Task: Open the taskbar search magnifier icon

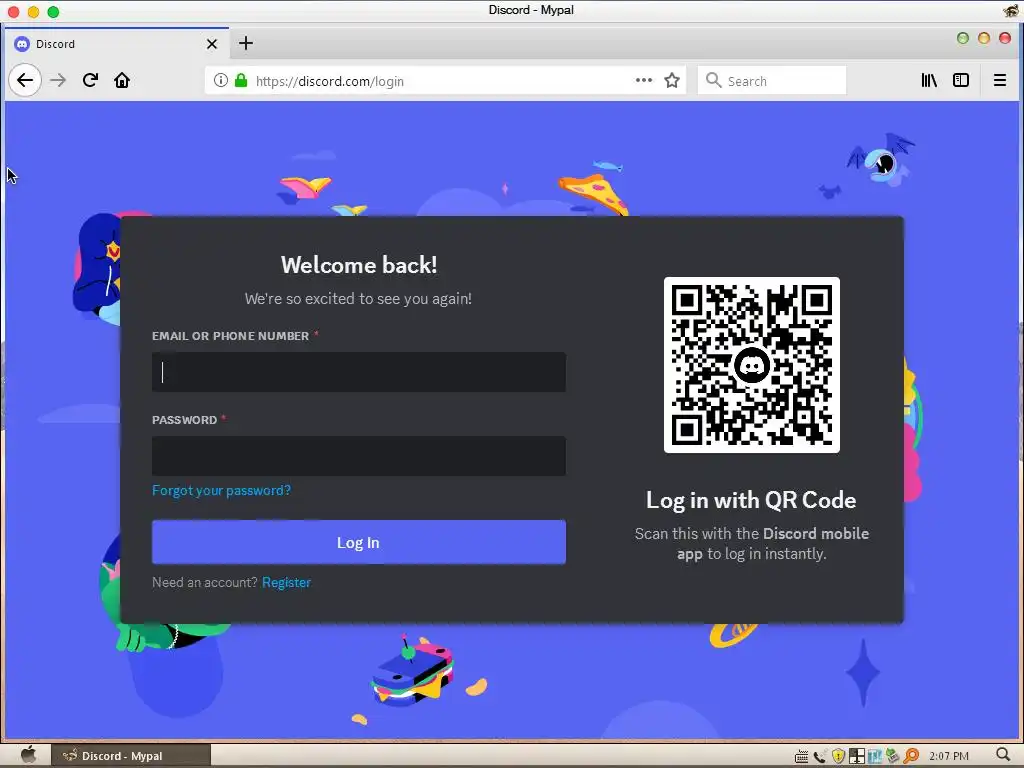Action: pos(1003,756)
